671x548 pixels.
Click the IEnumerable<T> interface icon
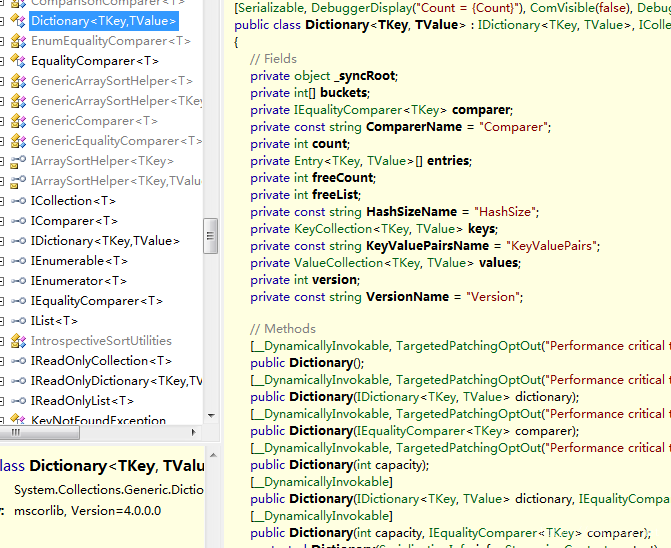18,261
